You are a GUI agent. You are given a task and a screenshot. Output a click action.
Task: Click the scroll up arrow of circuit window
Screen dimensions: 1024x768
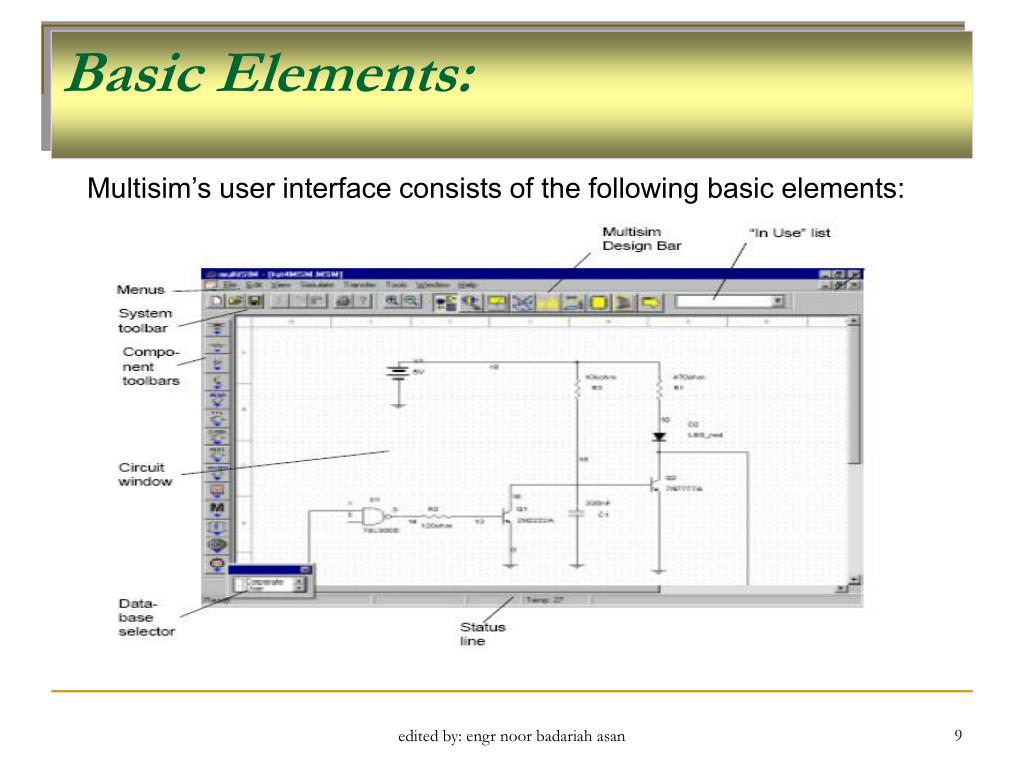click(854, 321)
